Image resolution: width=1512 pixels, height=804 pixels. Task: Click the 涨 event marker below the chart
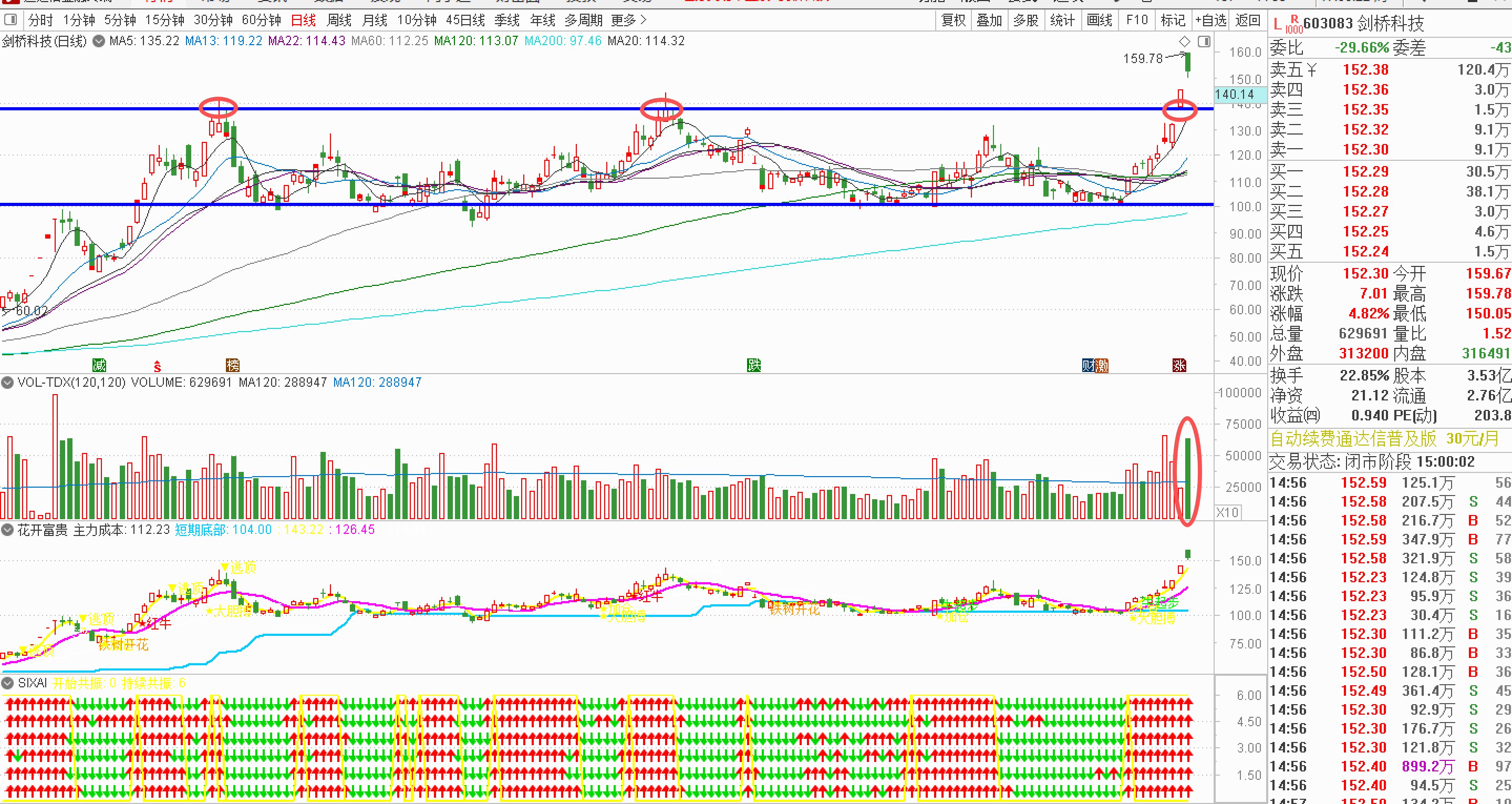tap(1179, 365)
